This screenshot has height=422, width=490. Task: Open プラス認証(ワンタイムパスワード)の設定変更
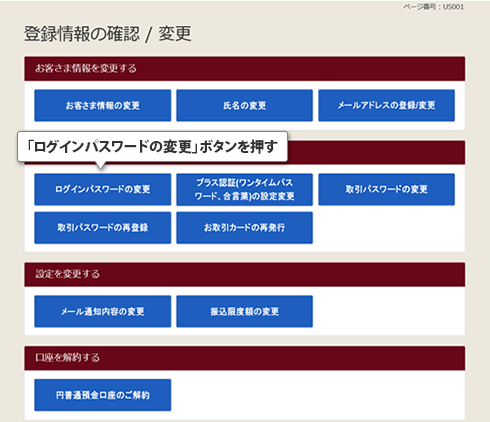click(244, 189)
